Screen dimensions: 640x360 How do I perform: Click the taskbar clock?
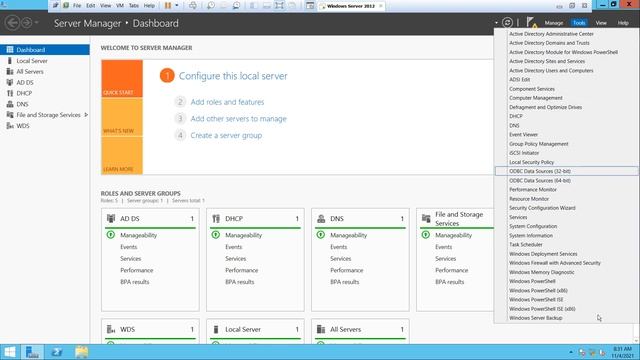tap(622, 352)
